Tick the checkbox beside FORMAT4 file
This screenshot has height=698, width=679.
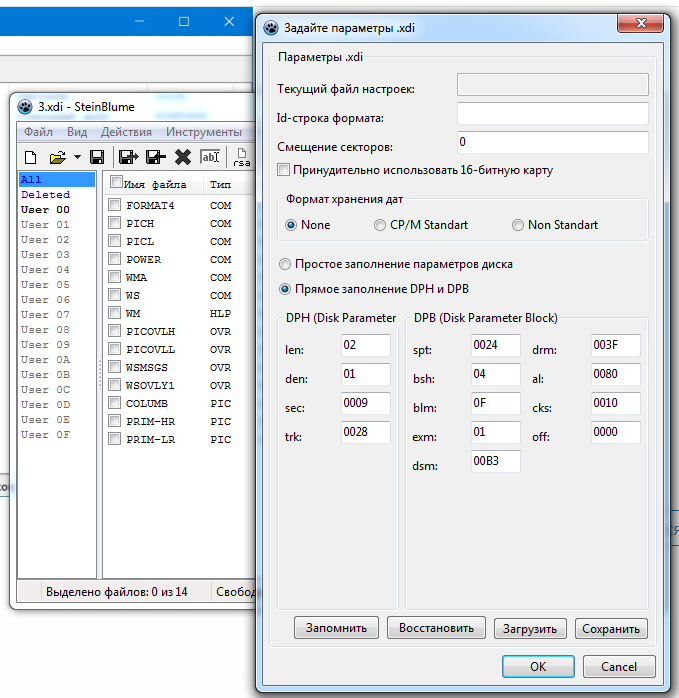[116, 206]
